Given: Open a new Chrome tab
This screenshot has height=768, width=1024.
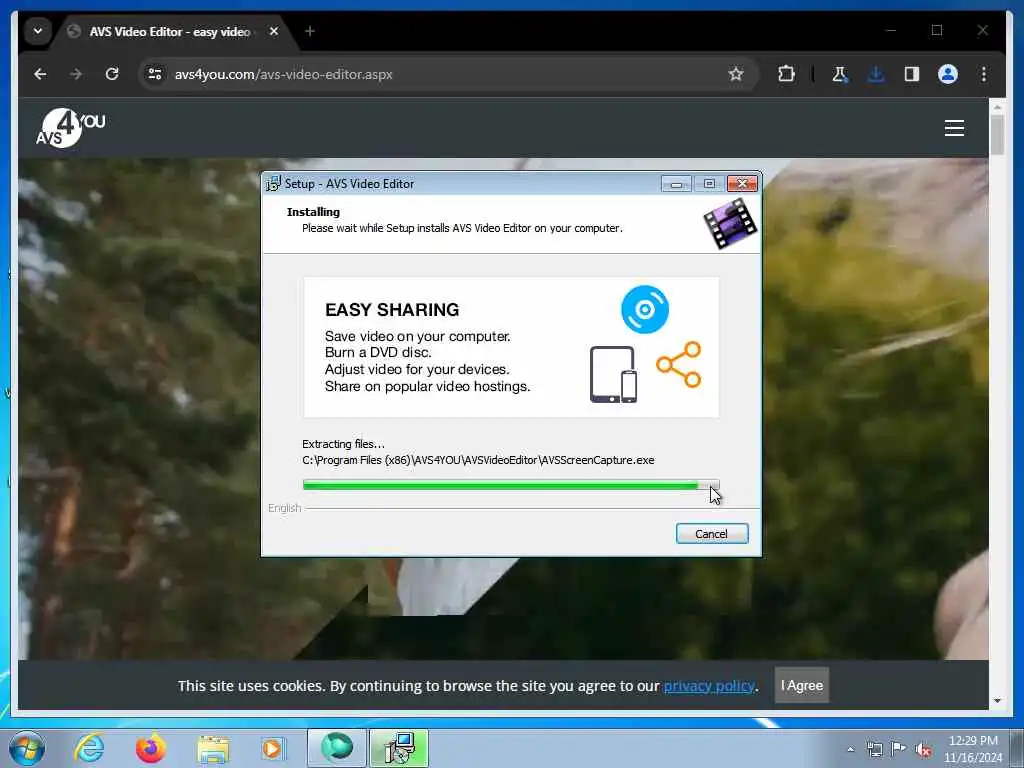Looking at the screenshot, I should pyautogui.click(x=310, y=31).
